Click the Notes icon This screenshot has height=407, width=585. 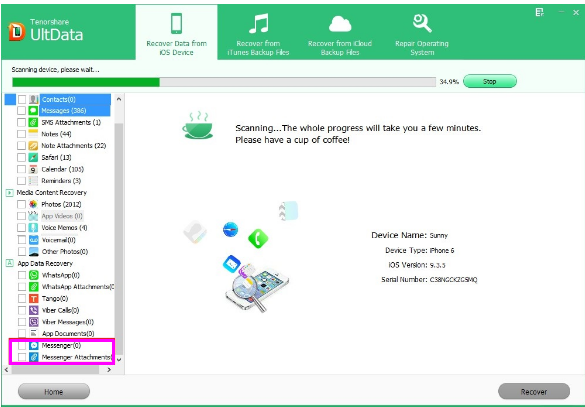click(34, 134)
